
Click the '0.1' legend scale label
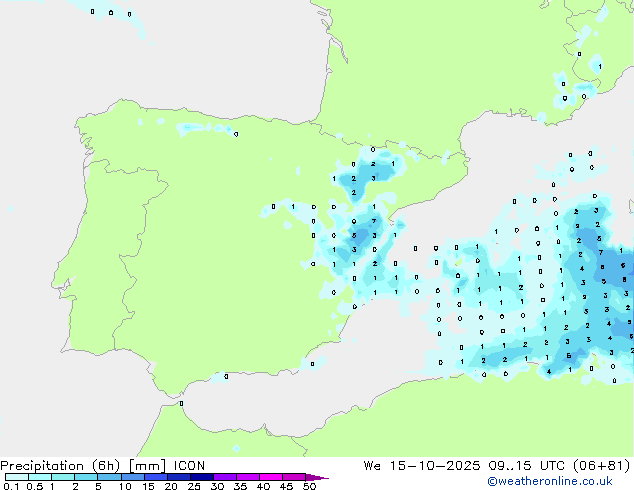point(9,486)
